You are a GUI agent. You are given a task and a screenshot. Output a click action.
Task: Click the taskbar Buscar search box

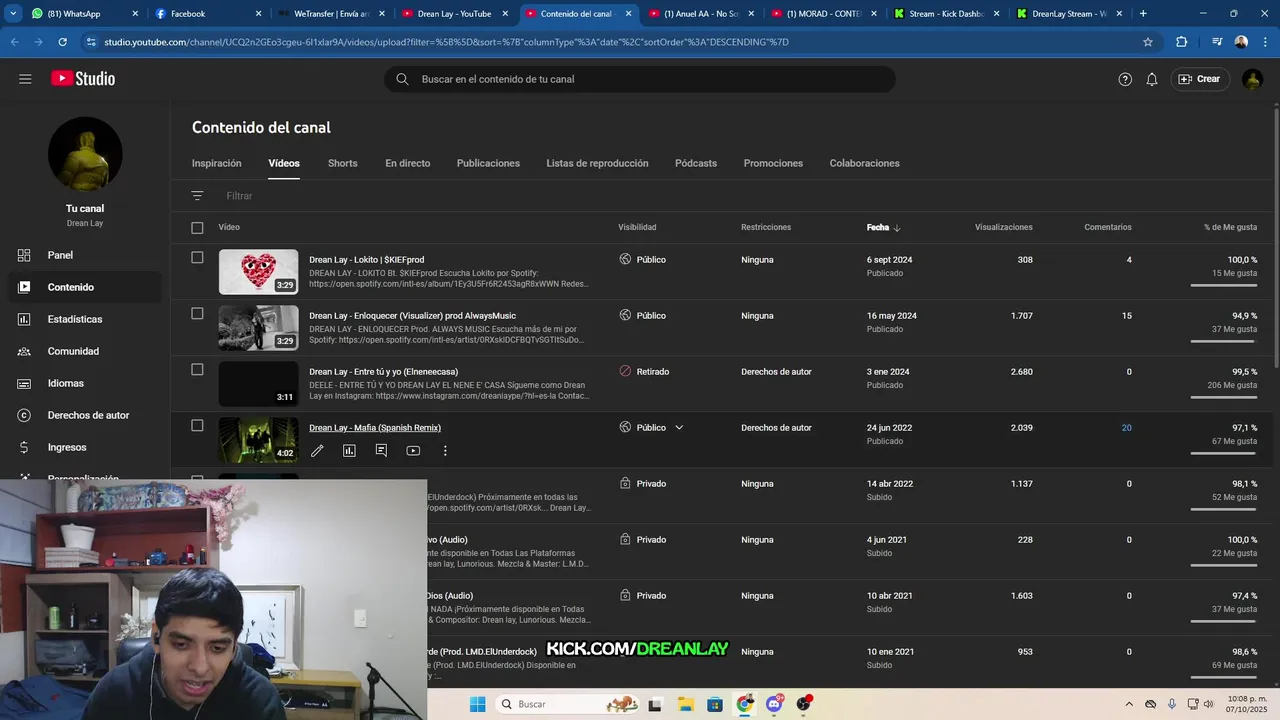pyautogui.click(x=568, y=704)
